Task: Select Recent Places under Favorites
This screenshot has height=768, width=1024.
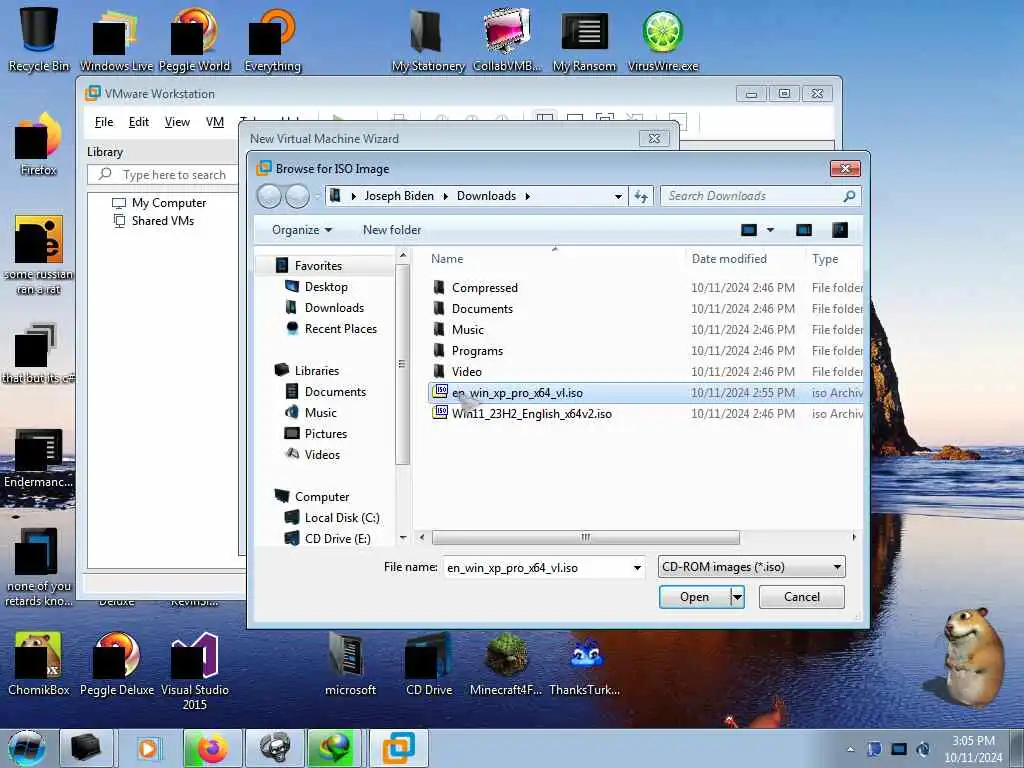Action: [x=331, y=328]
